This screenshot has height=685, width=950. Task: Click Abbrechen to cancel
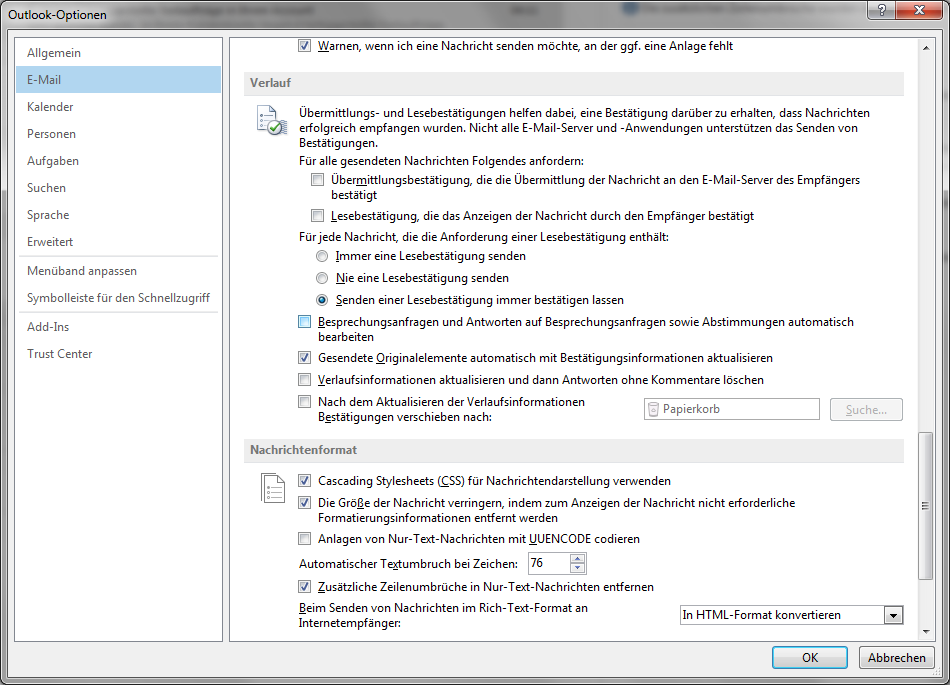896,658
